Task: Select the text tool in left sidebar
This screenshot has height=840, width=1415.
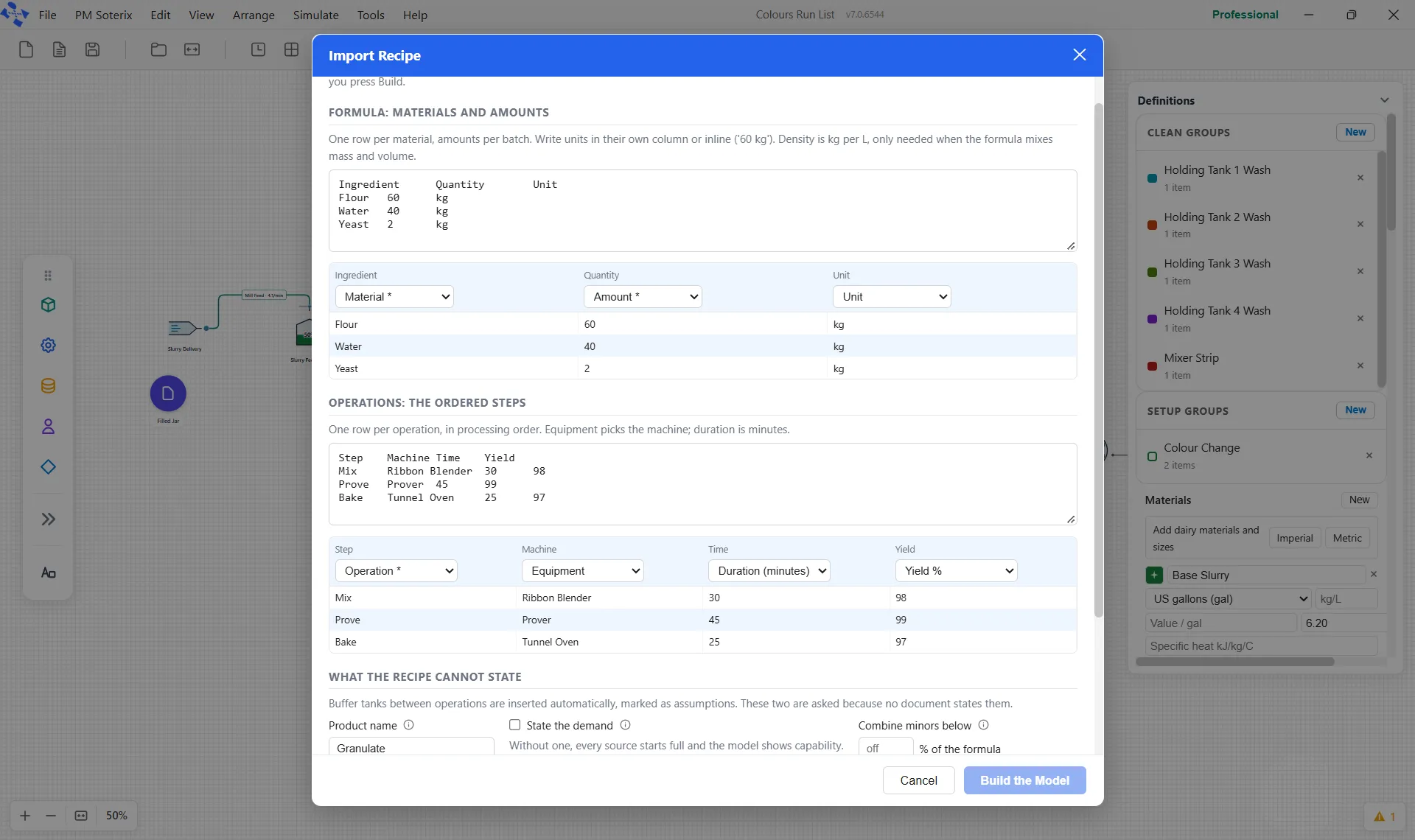Action: point(48,573)
